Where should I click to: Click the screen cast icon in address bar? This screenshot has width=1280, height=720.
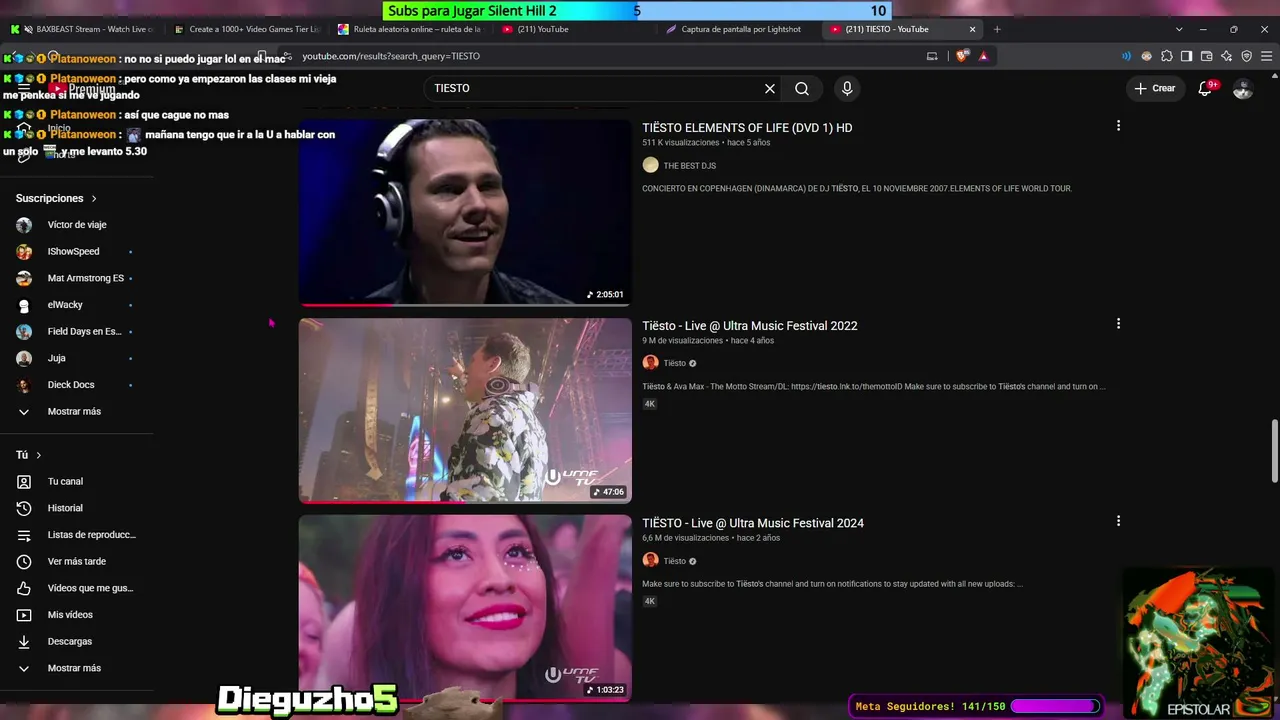[x=932, y=56]
